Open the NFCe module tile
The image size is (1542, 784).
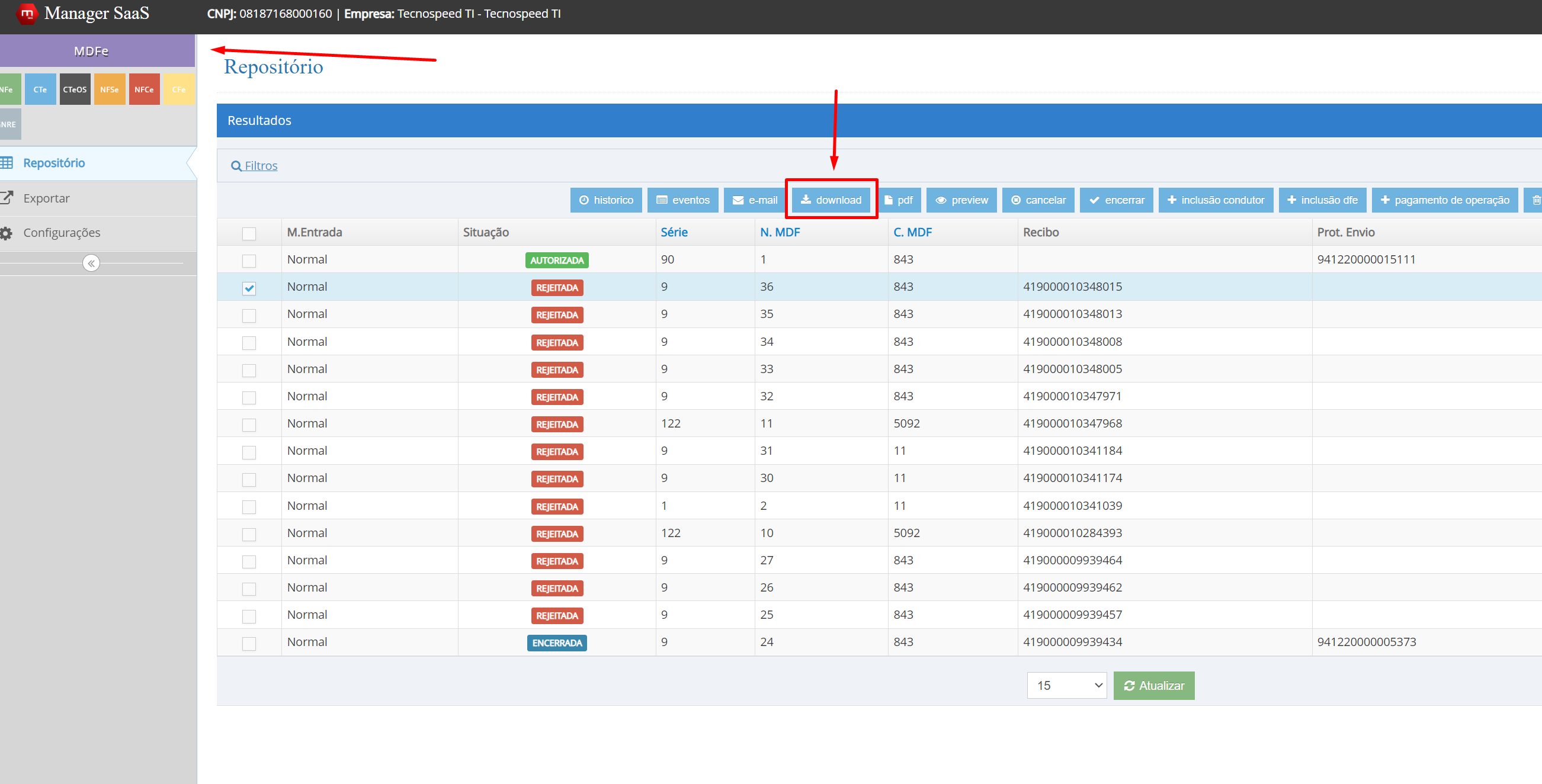145,89
